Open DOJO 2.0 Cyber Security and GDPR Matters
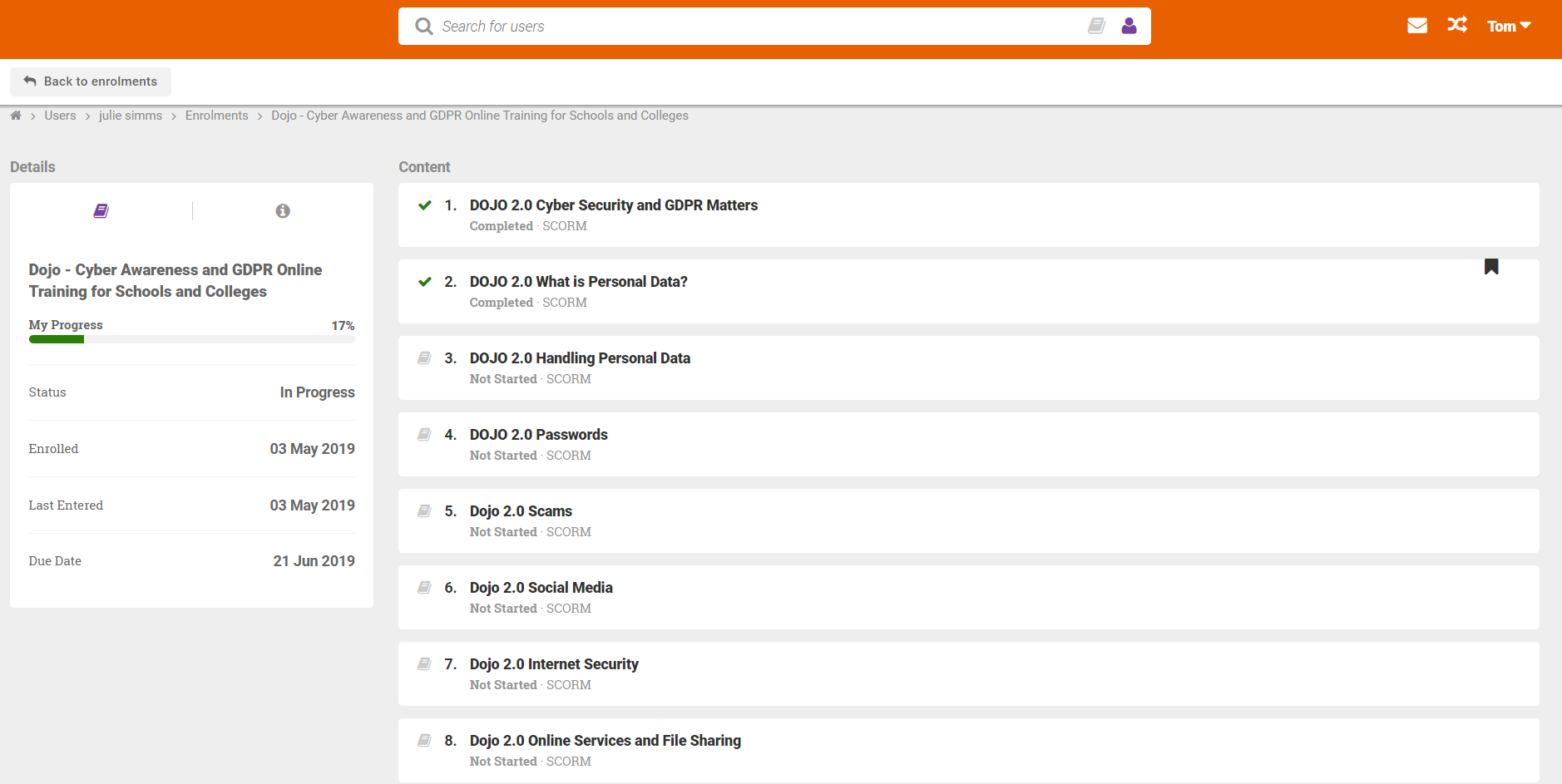Viewport: 1562px width, 784px height. (614, 205)
